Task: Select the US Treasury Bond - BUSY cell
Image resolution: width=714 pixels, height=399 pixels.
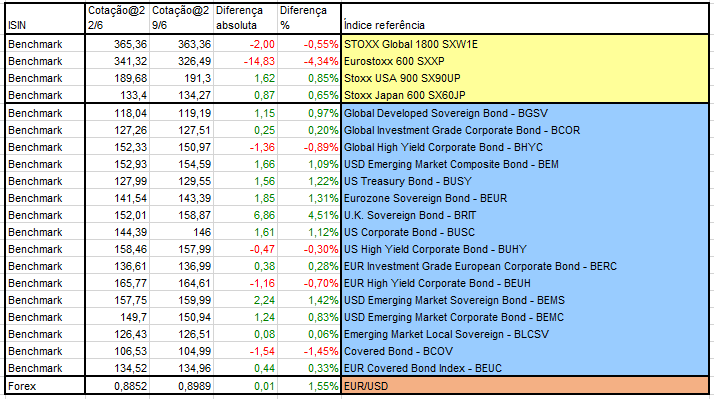Action: click(x=525, y=181)
